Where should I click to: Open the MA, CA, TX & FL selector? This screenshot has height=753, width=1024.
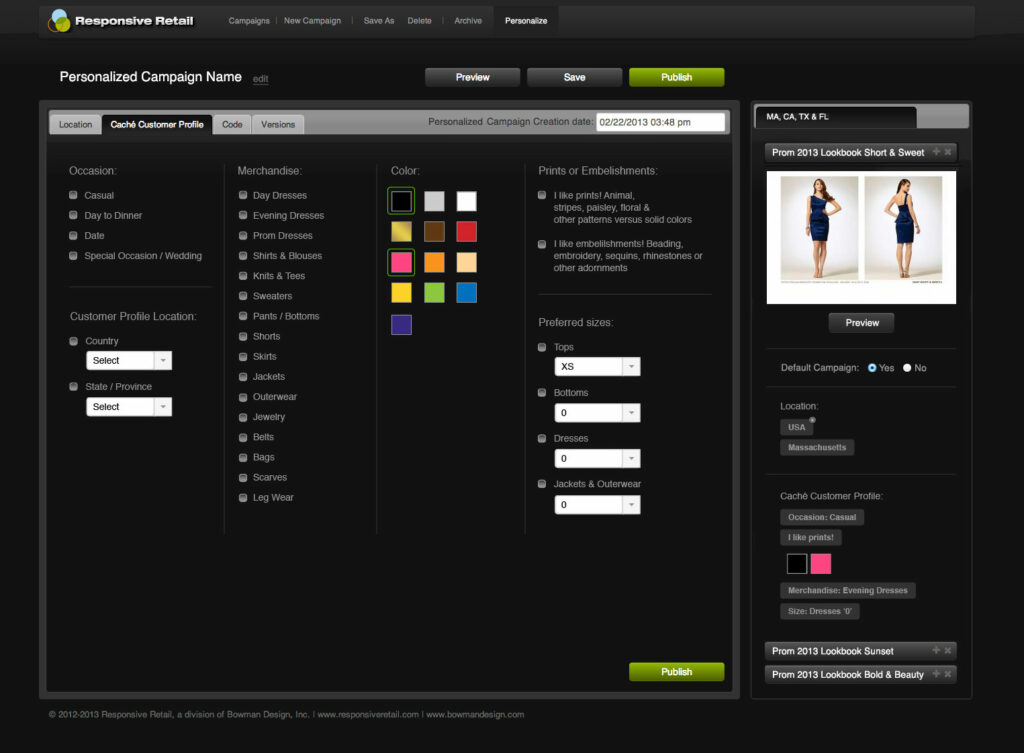(836, 117)
